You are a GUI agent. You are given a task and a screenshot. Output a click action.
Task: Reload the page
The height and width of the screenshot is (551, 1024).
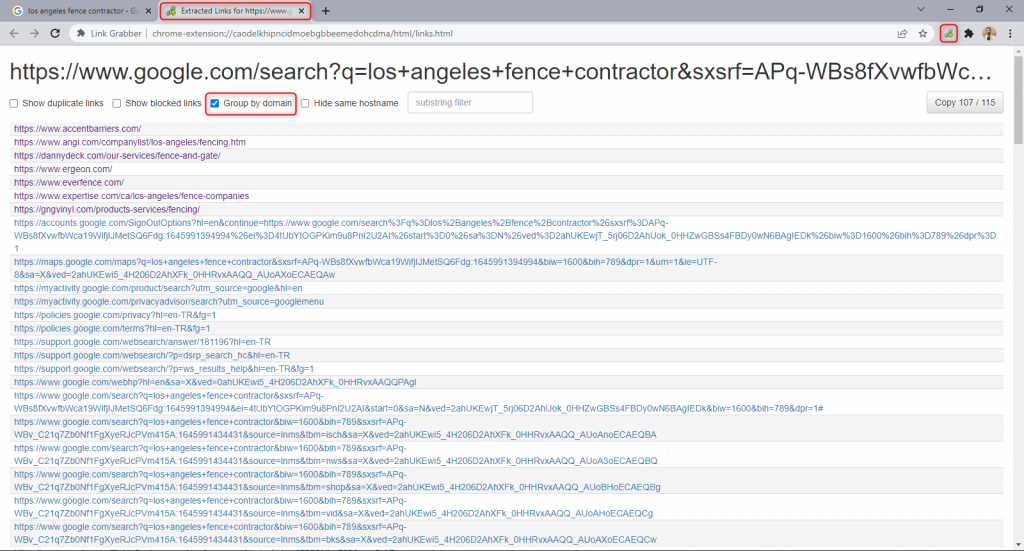(56, 33)
